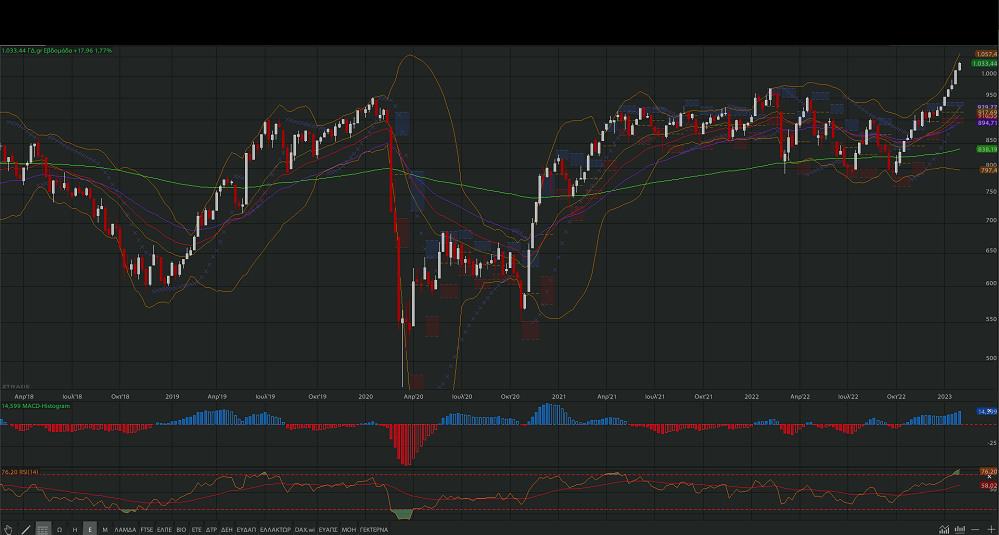Click the 14,599 MACD-Histogram title

[36, 406]
